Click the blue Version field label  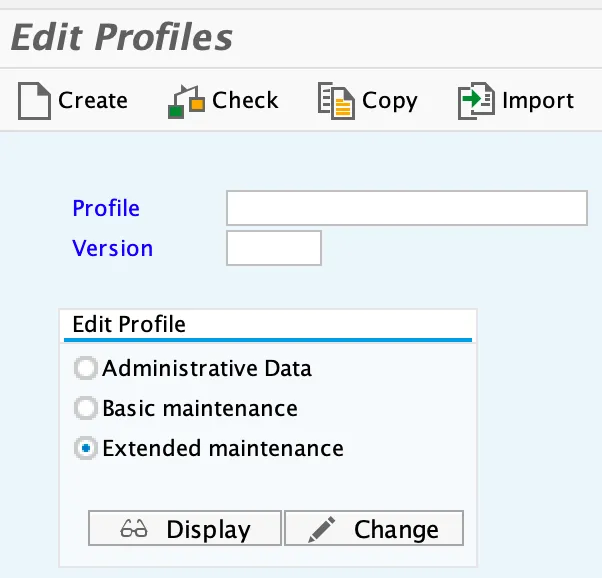(x=113, y=248)
